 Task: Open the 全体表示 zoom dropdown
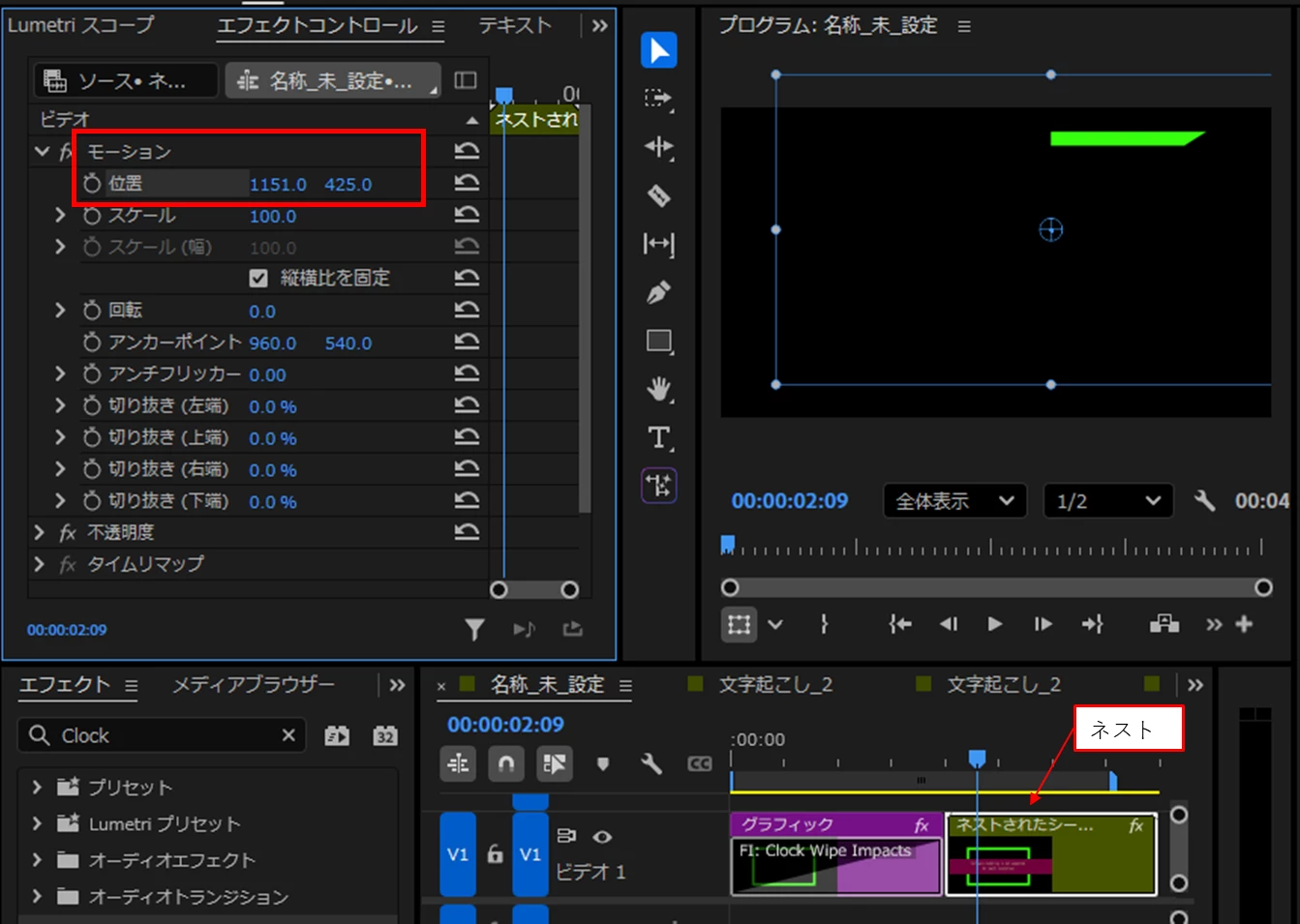954,500
